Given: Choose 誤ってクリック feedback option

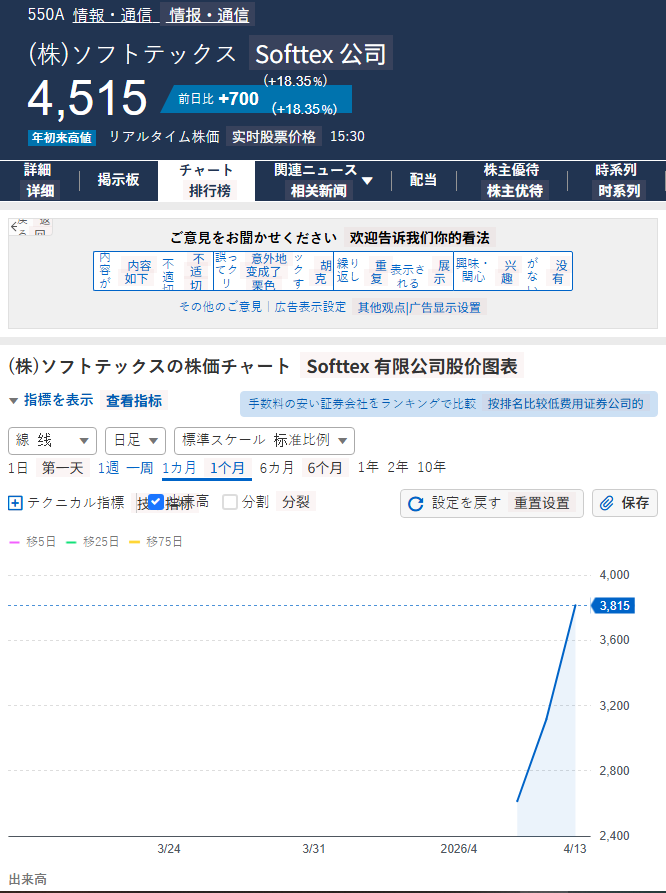Looking at the screenshot, I should coord(273,271).
